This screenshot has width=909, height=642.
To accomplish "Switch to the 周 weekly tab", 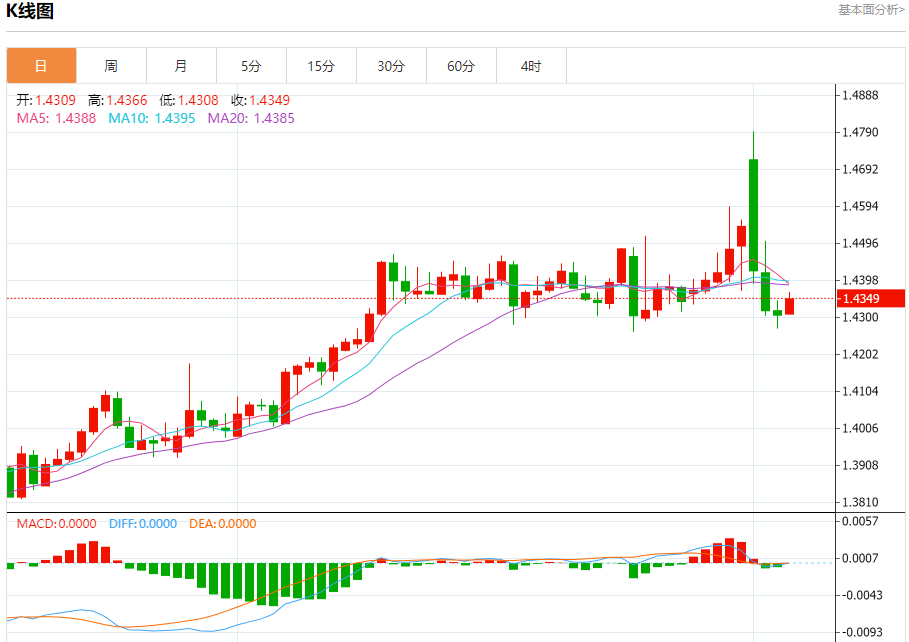I will click(111, 66).
